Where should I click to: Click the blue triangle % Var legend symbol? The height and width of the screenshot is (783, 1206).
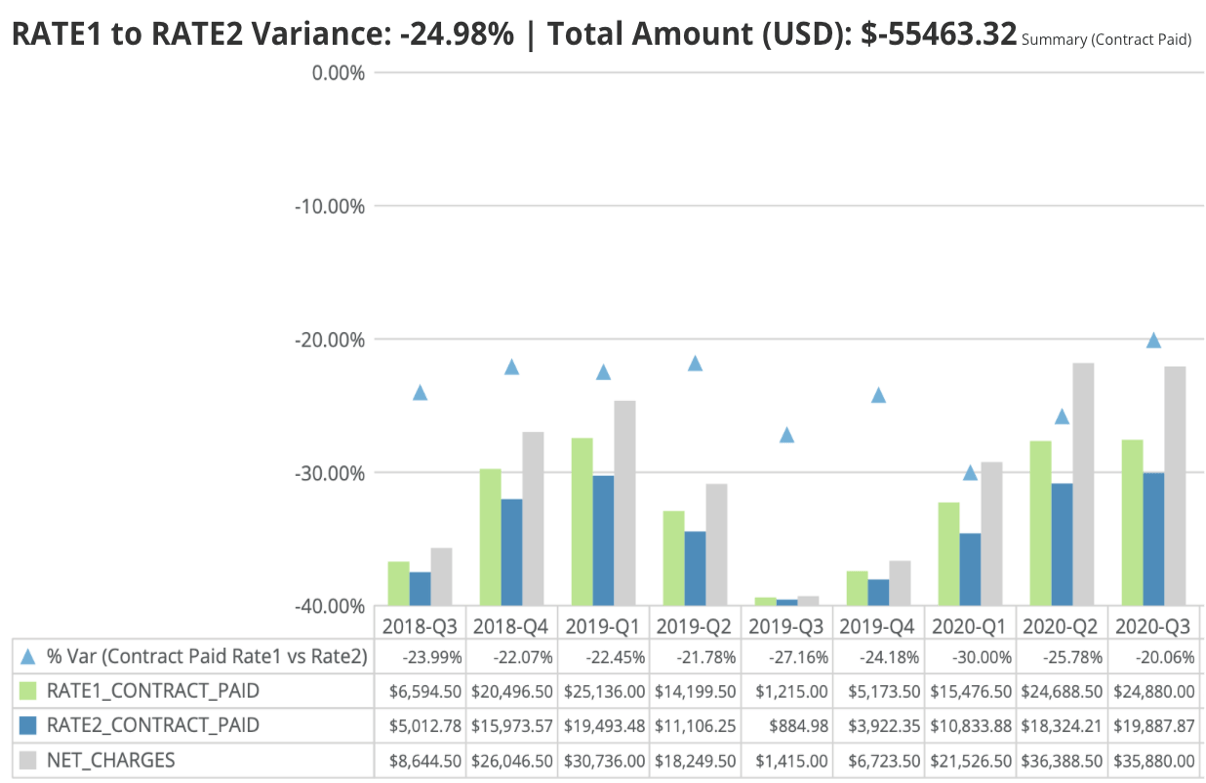[x=28, y=657]
